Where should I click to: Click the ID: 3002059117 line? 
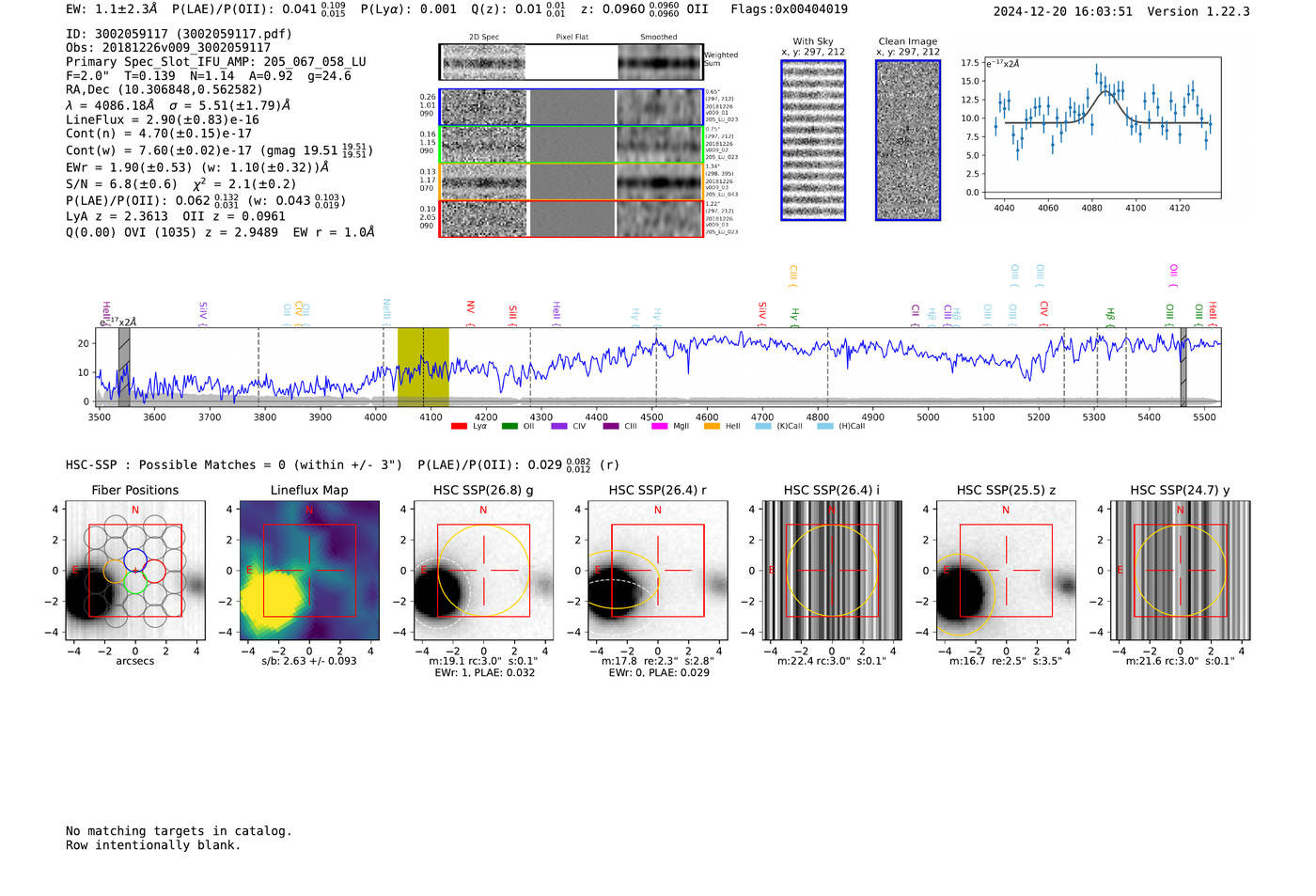[x=179, y=34]
